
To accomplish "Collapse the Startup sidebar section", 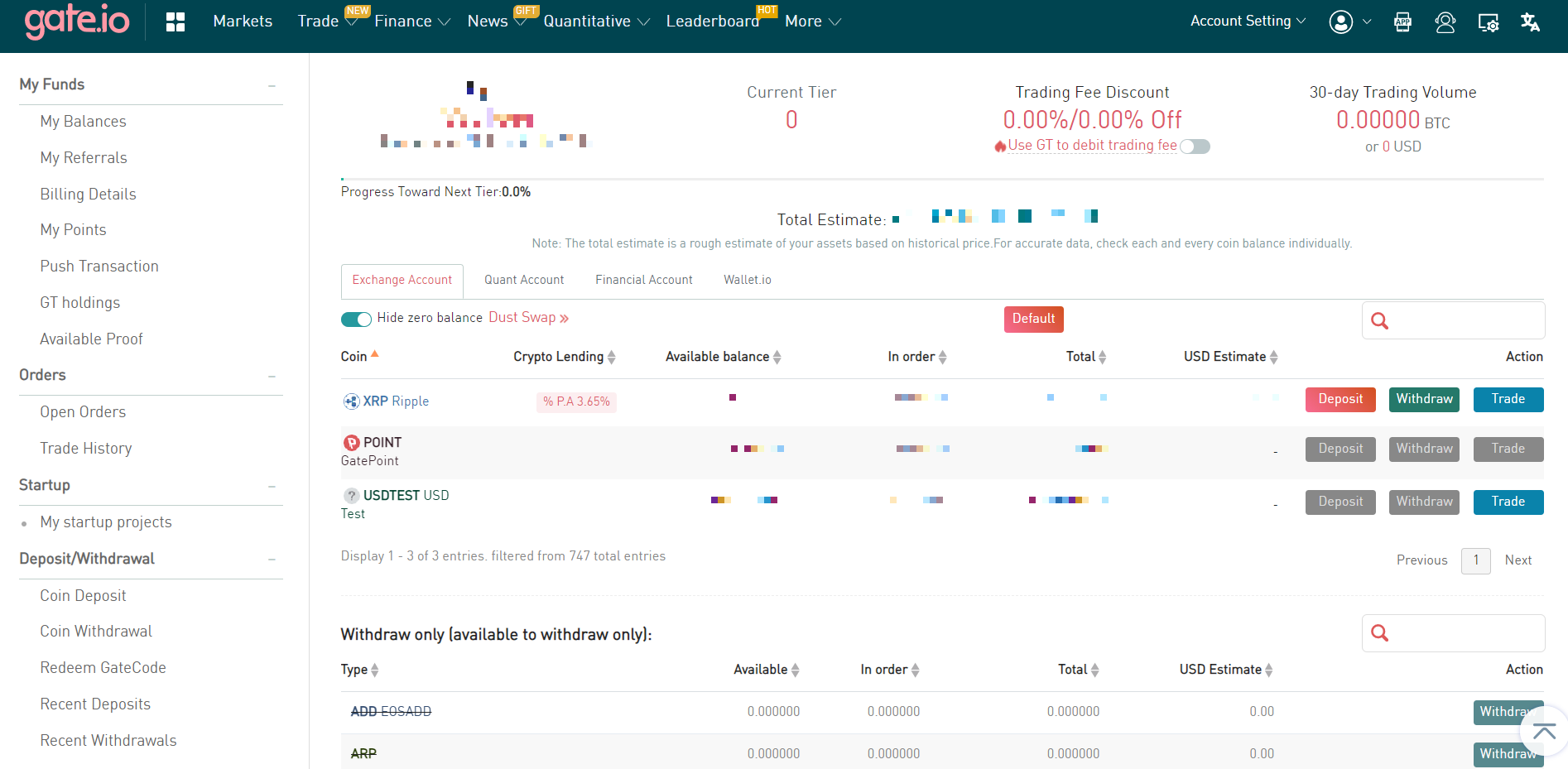I will coord(272,487).
